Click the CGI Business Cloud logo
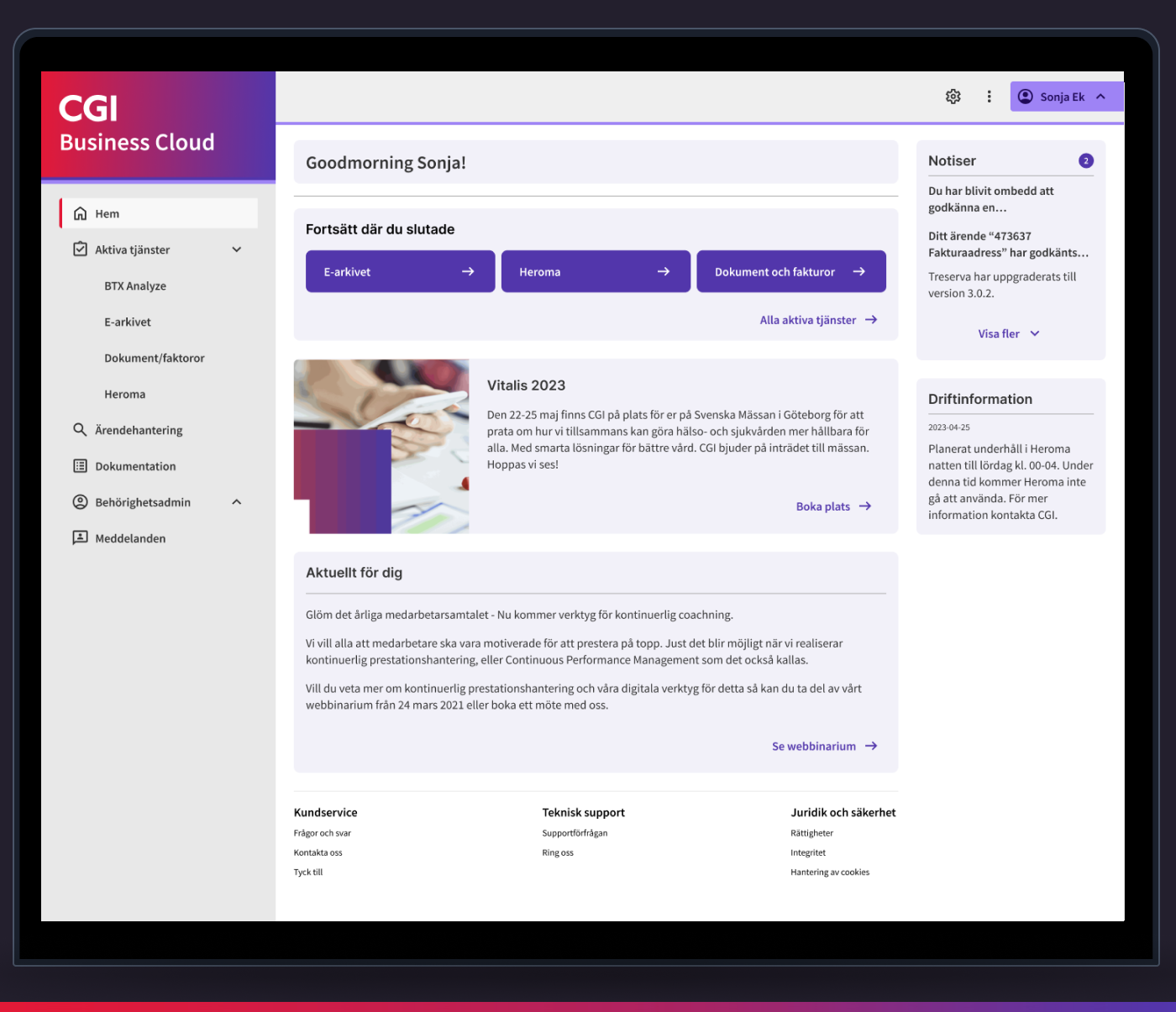Screen dimensions: 1176x1012 click(x=137, y=123)
